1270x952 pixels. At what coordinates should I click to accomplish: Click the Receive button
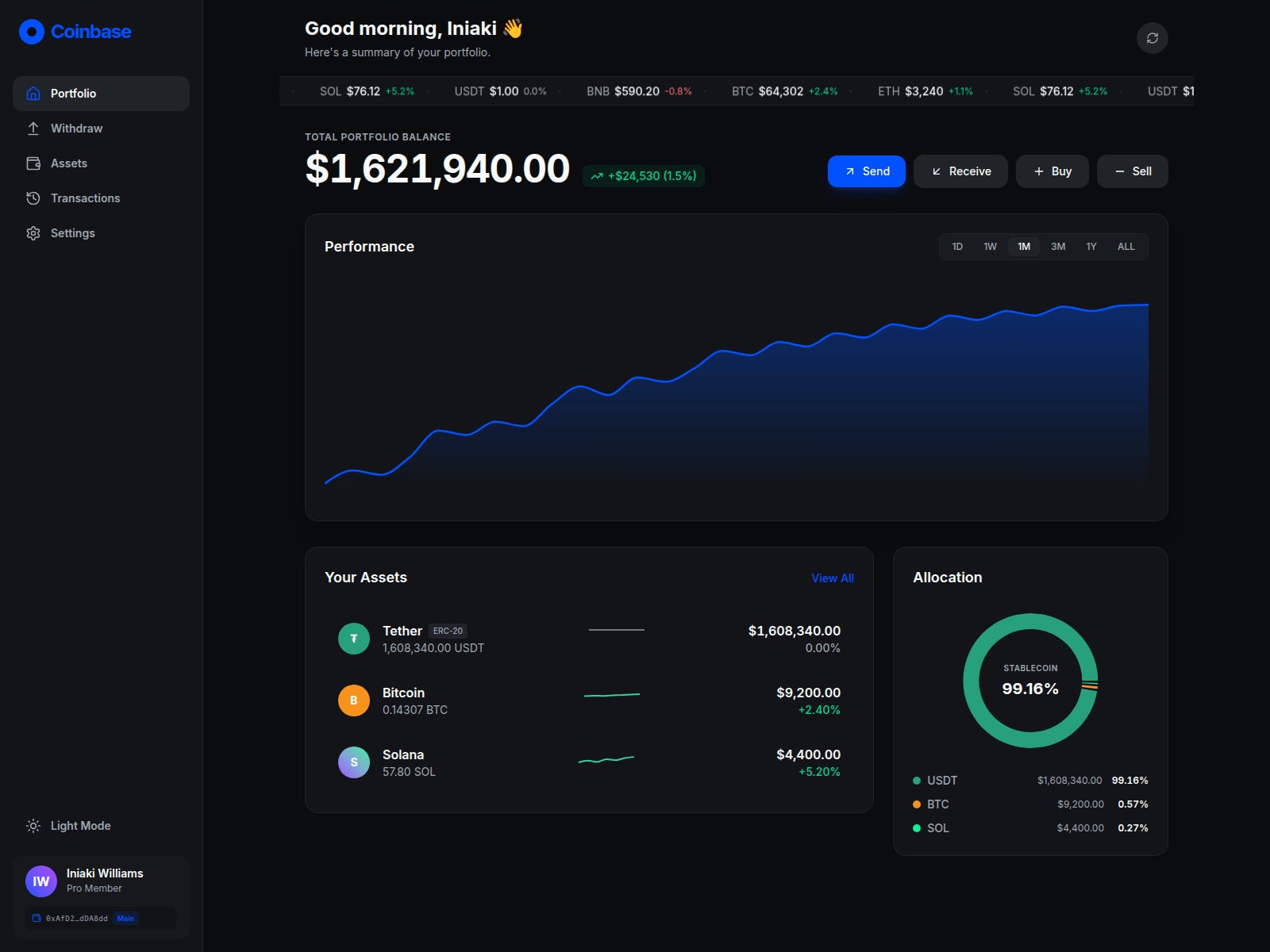pos(960,171)
